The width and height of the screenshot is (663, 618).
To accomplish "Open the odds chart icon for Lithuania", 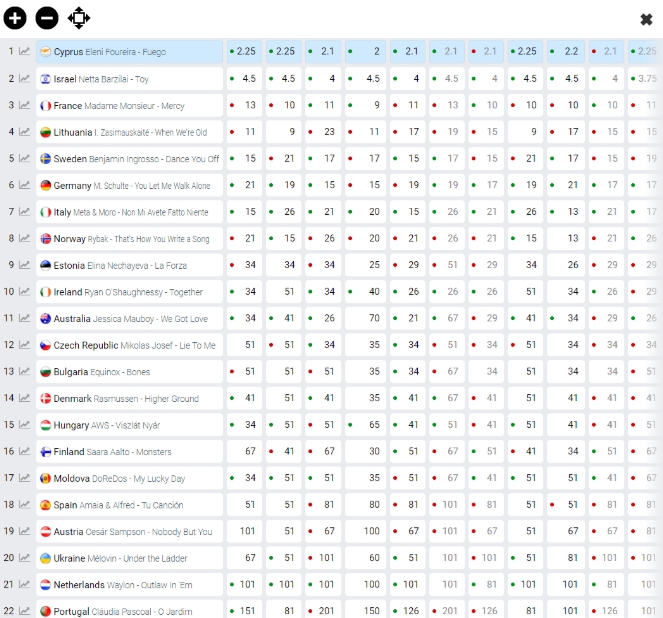I will coord(25,131).
